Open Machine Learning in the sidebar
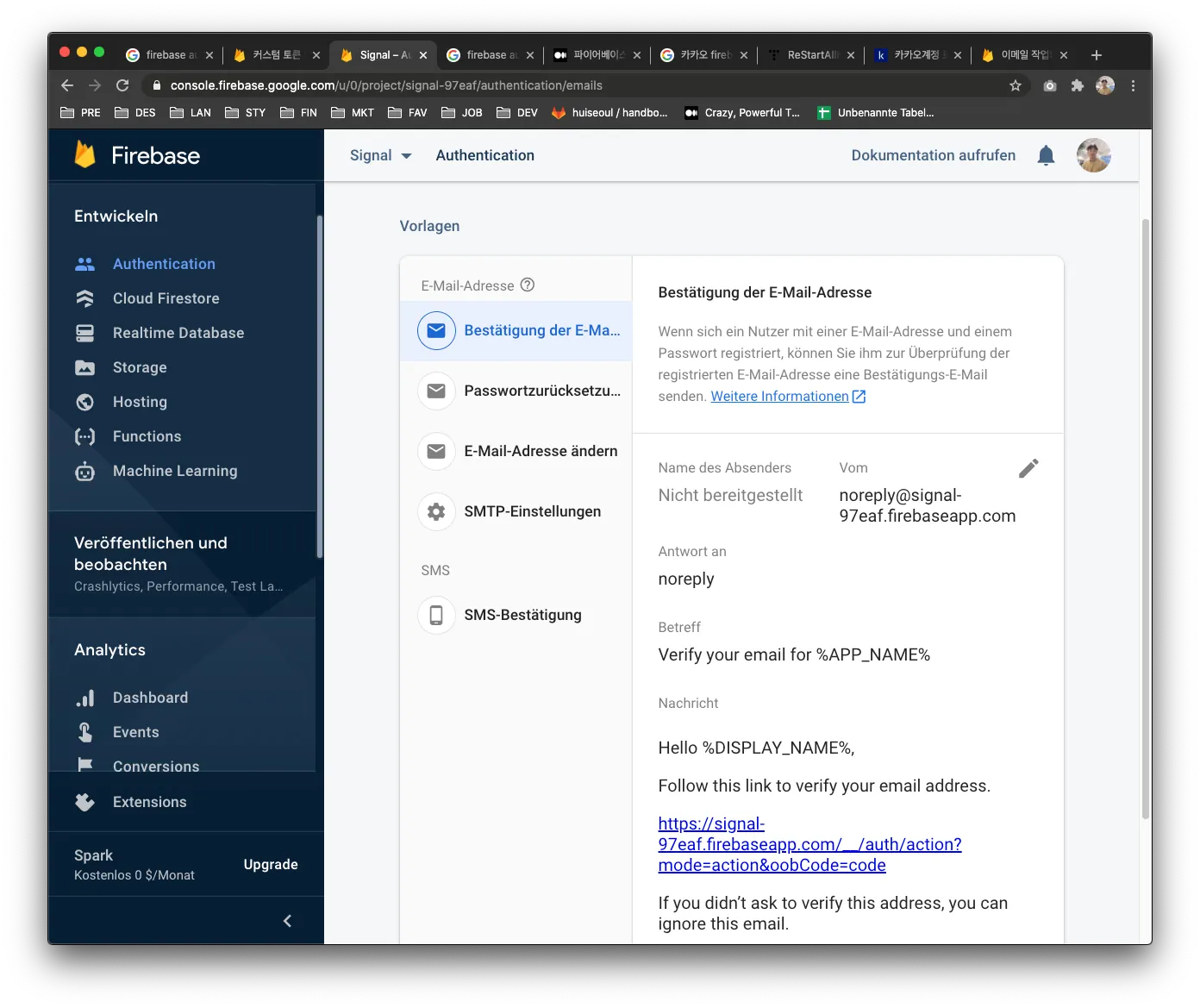 pyautogui.click(x=175, y=471)
